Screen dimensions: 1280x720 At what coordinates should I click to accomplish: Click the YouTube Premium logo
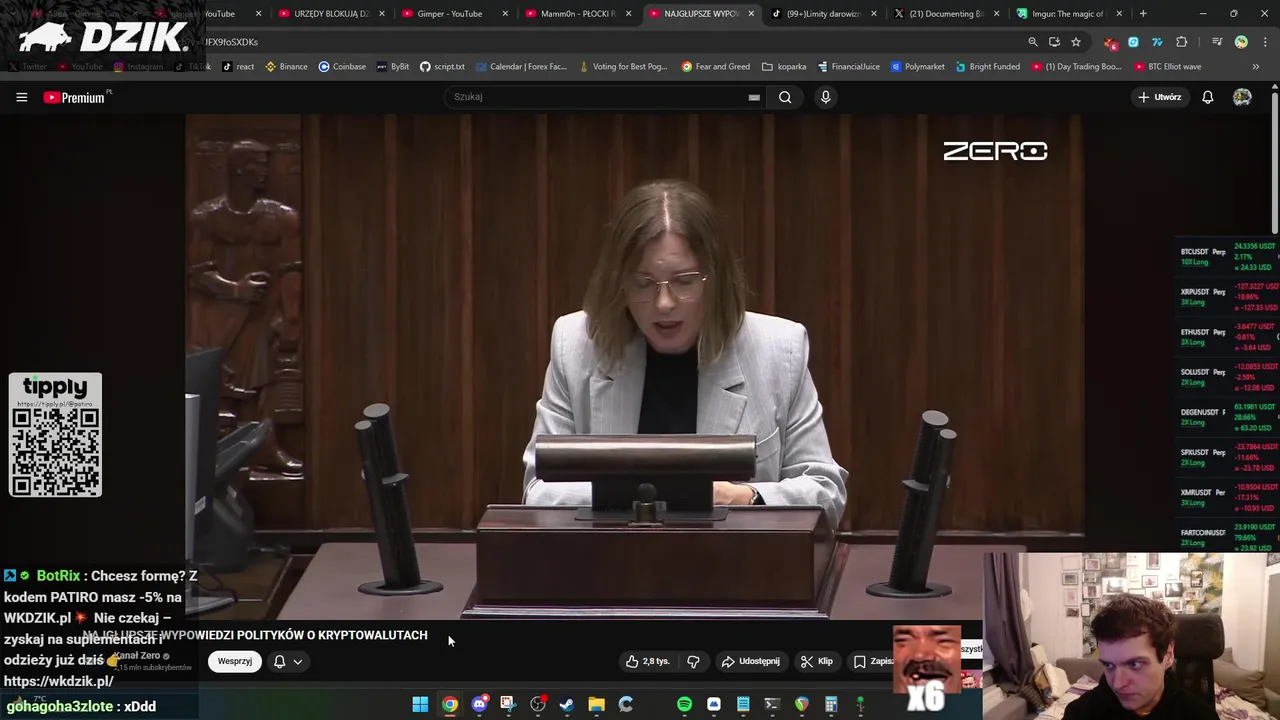77,97
